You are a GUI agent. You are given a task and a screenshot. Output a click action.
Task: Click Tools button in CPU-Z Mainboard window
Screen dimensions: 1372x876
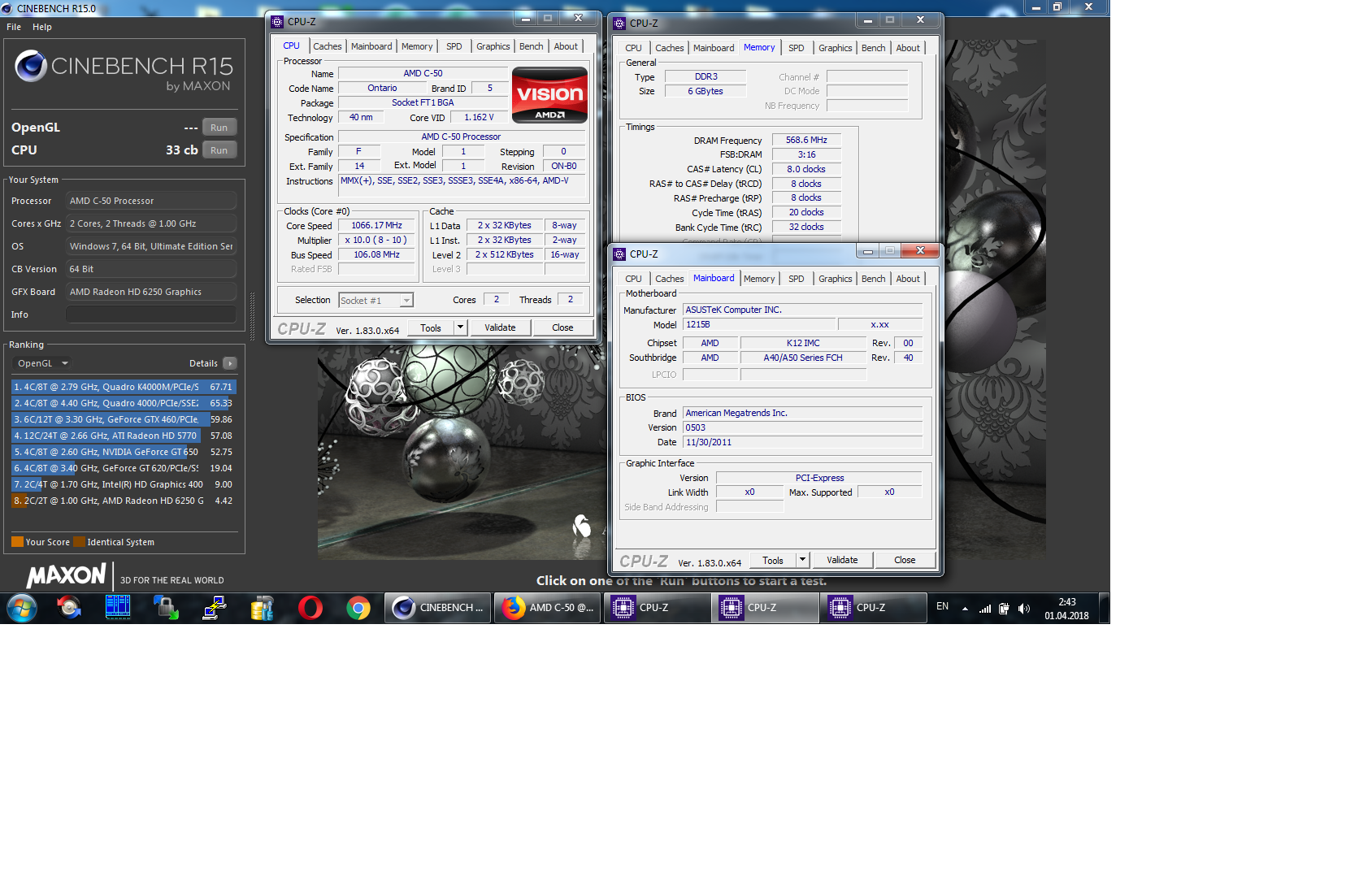click(x=773, y=560)
